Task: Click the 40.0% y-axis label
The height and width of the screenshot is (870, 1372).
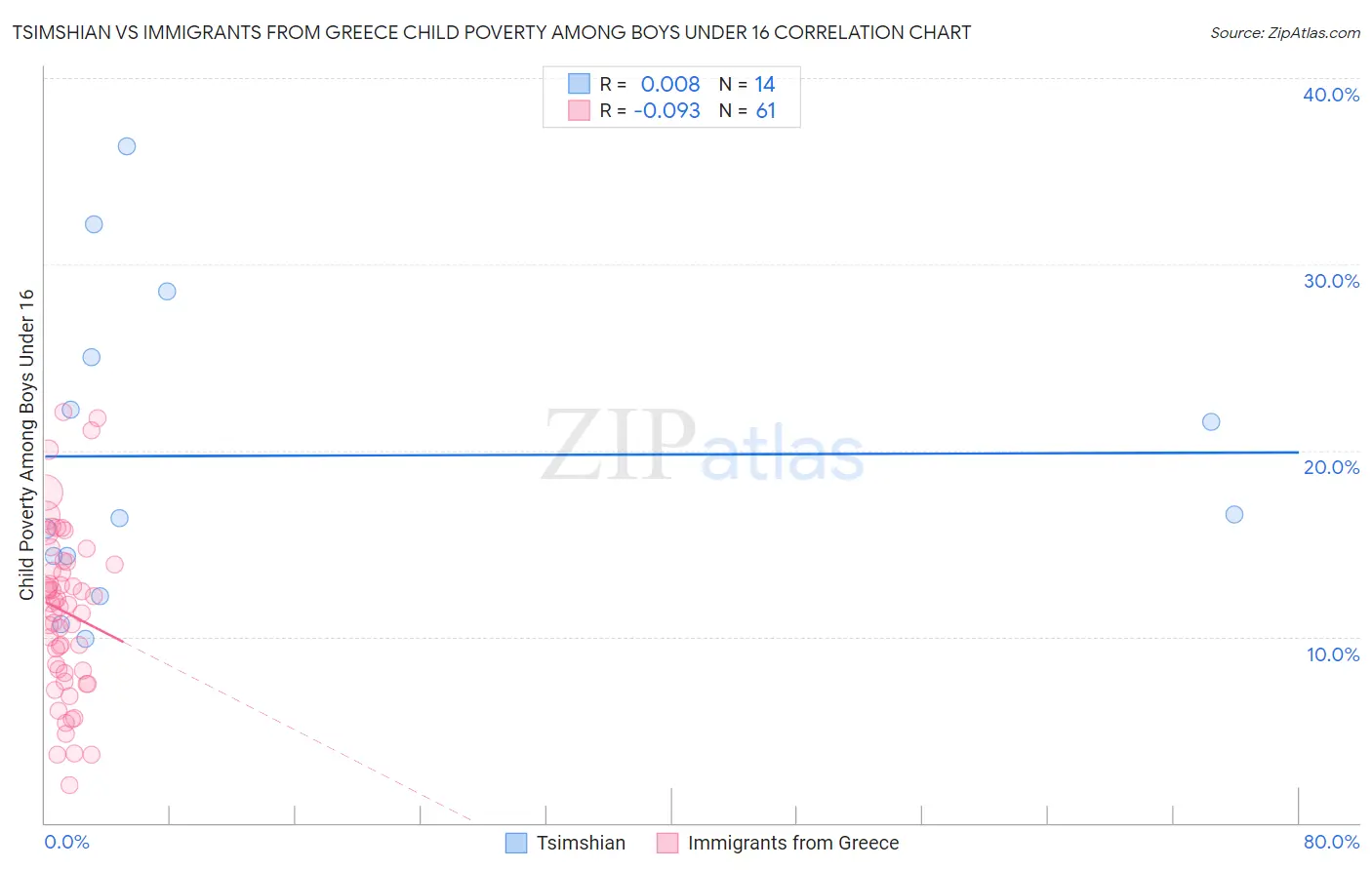Action: tap(1331, 95)
